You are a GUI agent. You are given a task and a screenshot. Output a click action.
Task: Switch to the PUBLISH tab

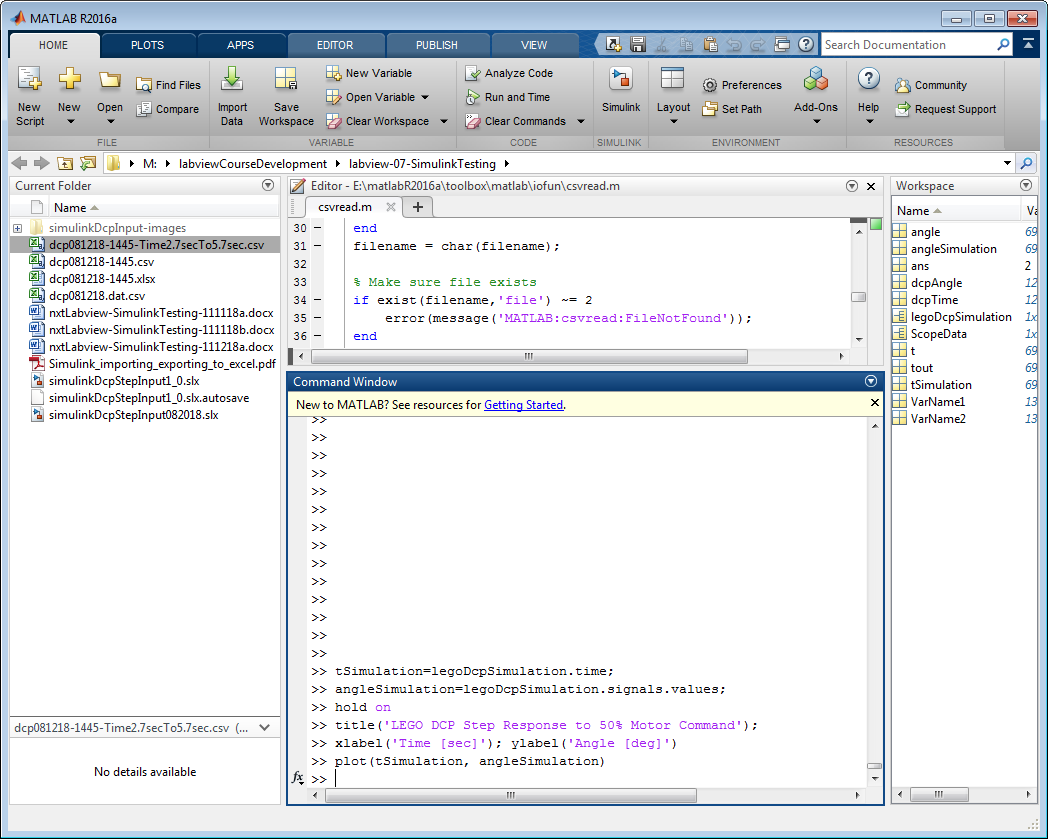point(436,45)
